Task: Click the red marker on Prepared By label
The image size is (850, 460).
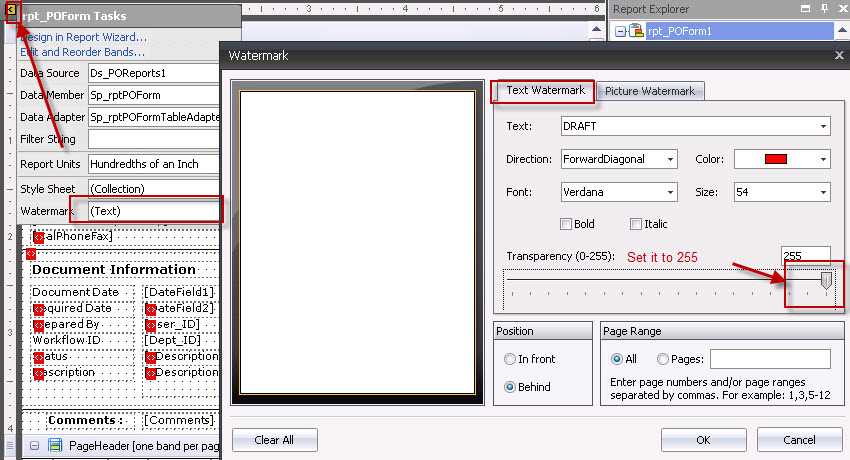Action: click(x=38, y=325)
